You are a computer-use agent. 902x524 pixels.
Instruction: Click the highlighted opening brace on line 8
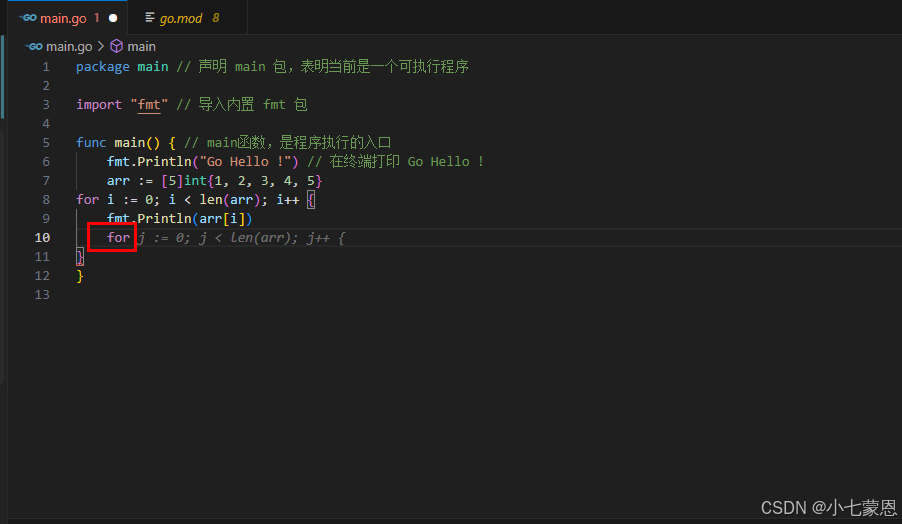tap(311, 200)
